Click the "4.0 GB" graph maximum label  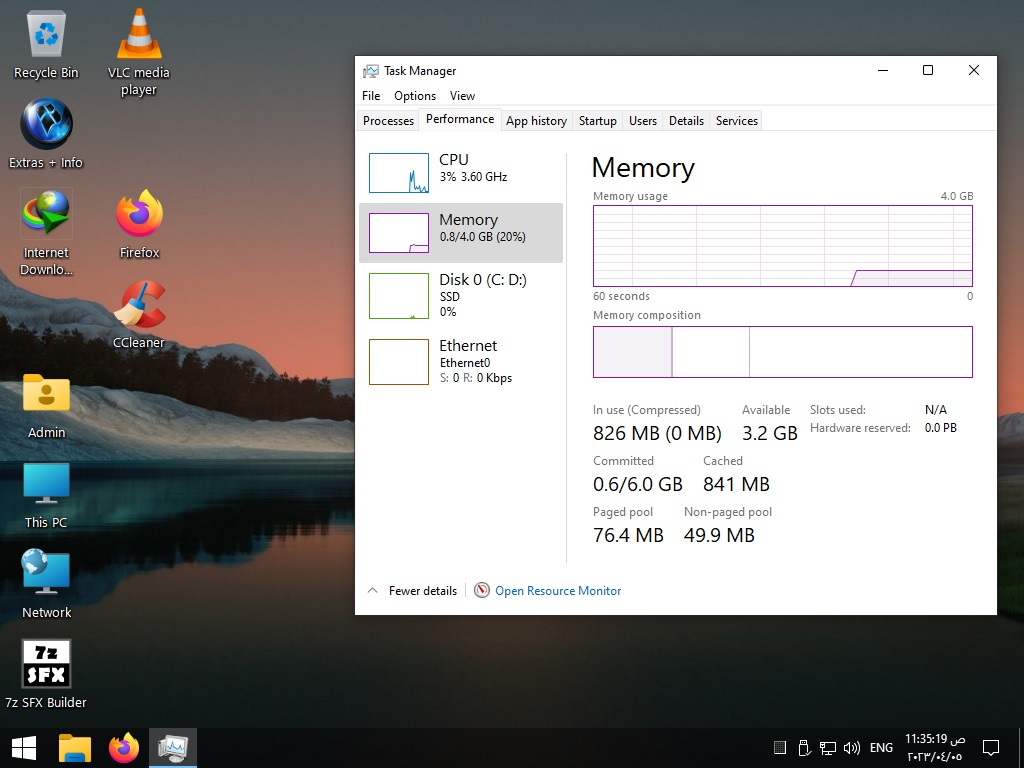point(957,196)
